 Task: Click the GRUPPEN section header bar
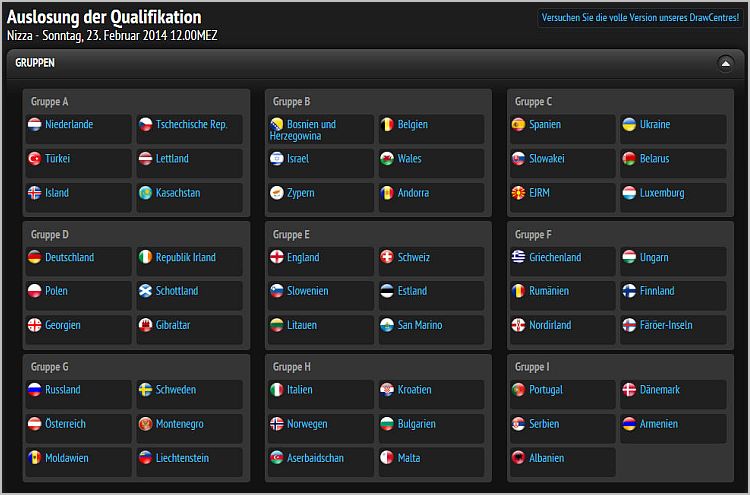(x=375, y=64)
